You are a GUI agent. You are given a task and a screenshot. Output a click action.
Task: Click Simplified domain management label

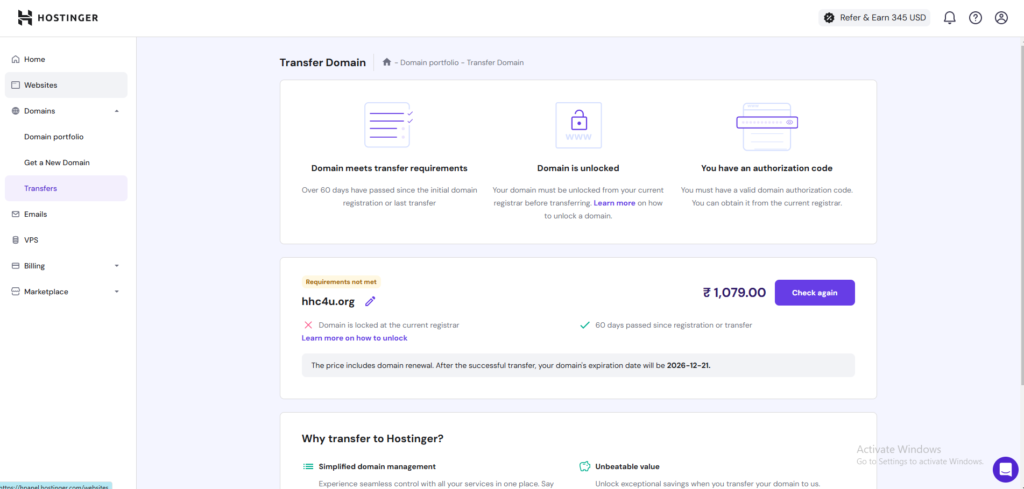pos(377,467)
